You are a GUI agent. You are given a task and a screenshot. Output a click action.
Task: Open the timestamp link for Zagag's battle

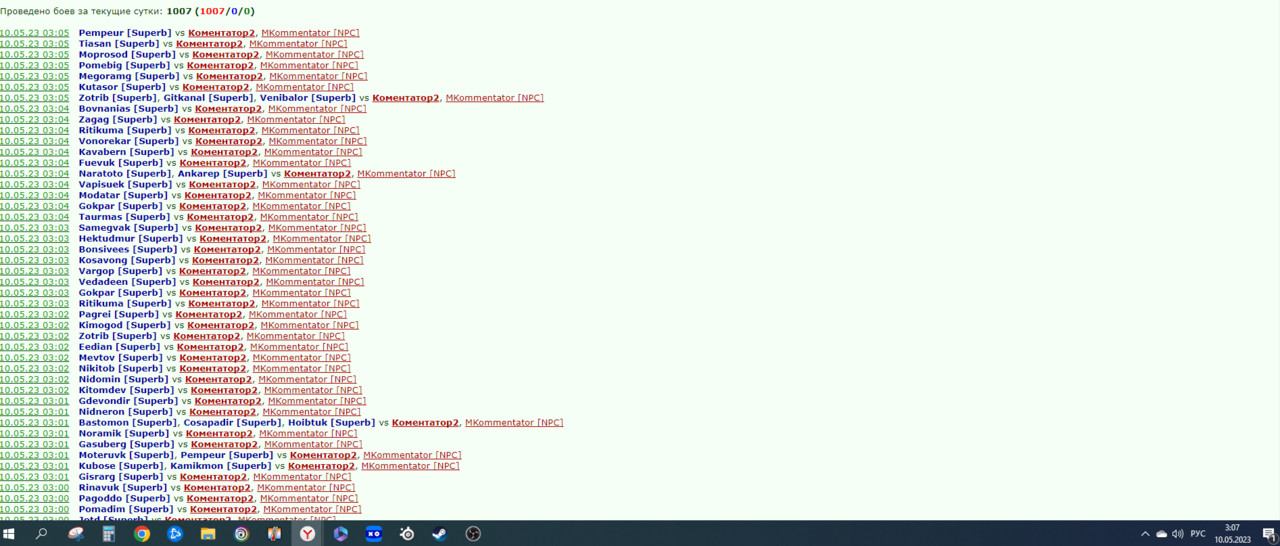pyautogui.click(x=35, y=120)
